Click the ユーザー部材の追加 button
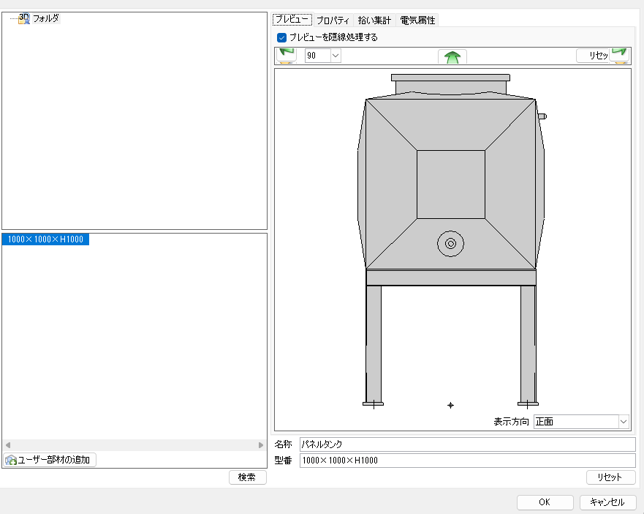 pyautogui.click(x=49, y=460)
